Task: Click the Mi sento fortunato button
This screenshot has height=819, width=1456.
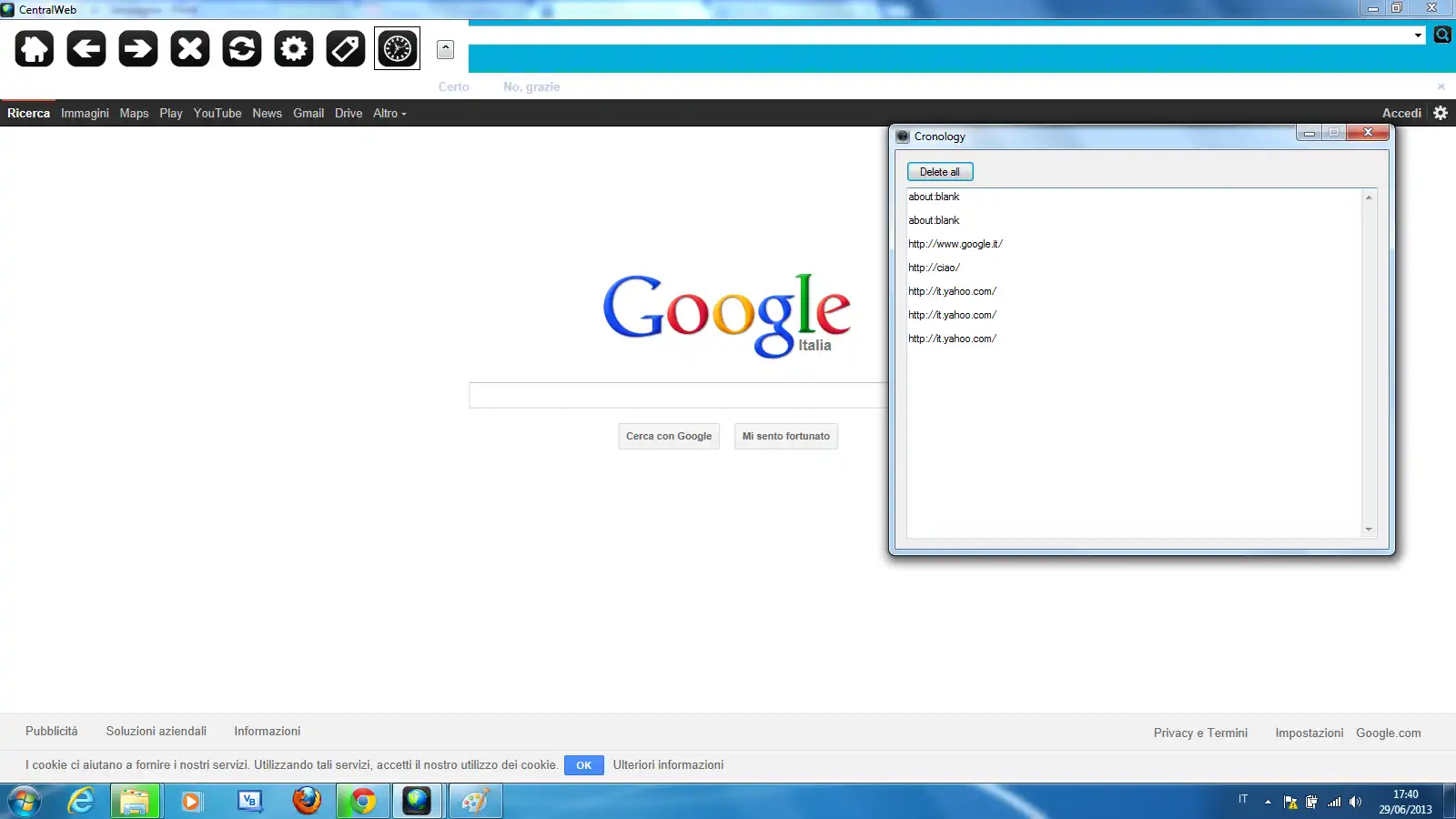Action: 786,436
